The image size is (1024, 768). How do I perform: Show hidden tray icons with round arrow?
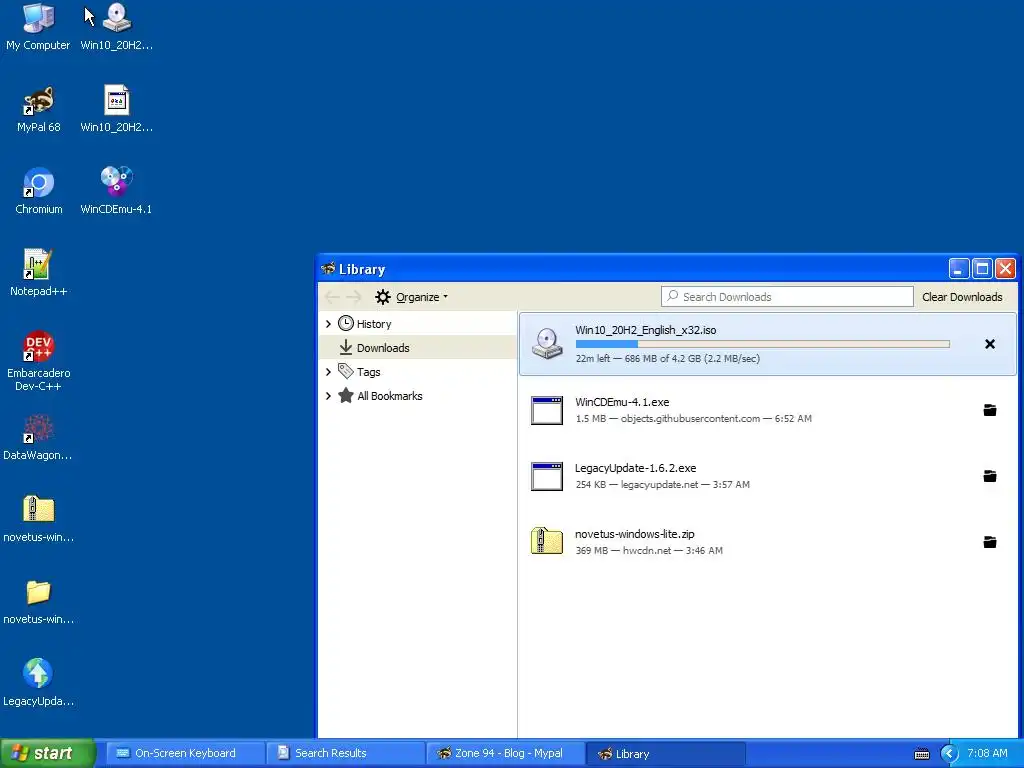click(949, 754)
